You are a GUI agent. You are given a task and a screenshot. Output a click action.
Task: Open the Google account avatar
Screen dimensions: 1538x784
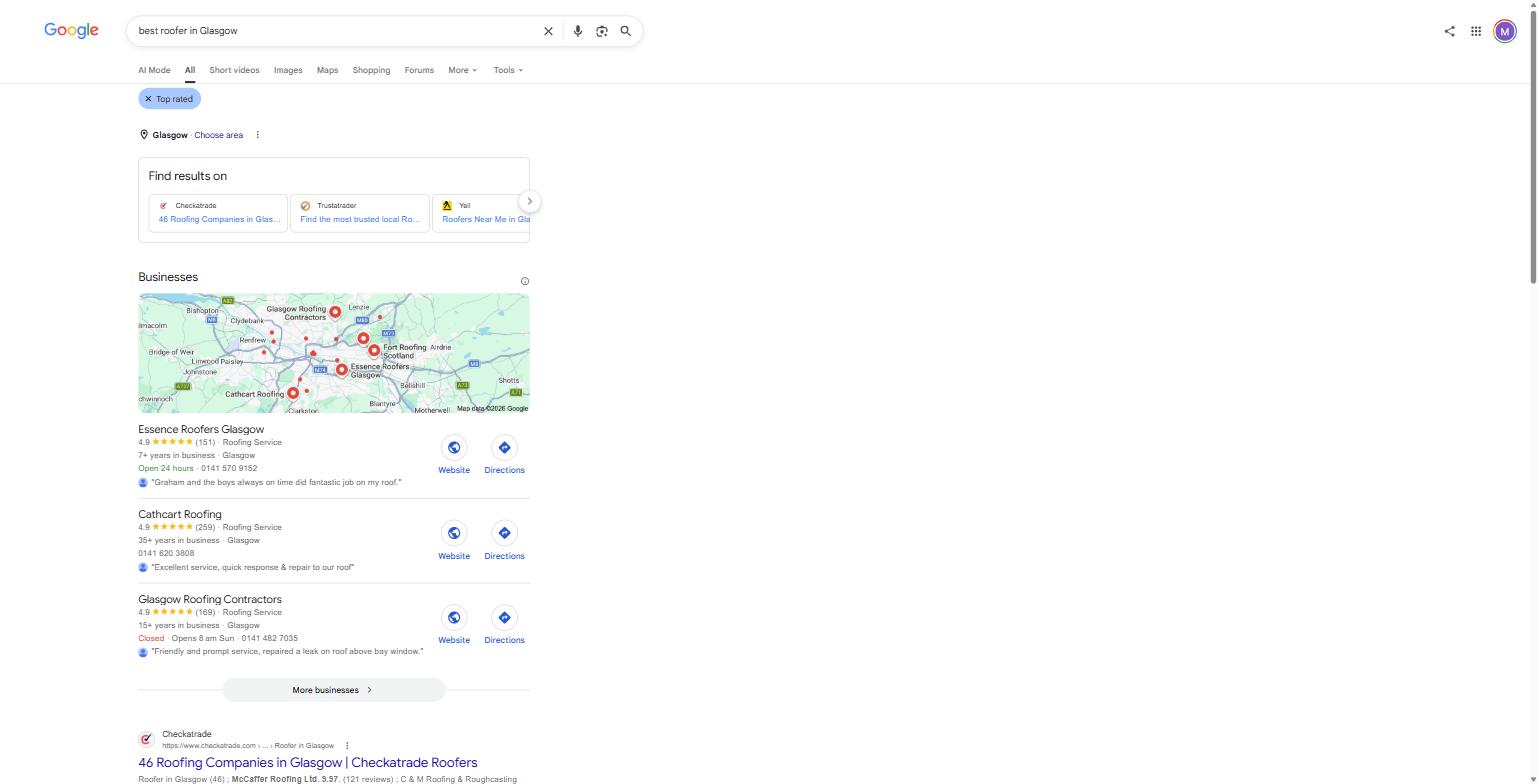click(x=1505, y=31)
